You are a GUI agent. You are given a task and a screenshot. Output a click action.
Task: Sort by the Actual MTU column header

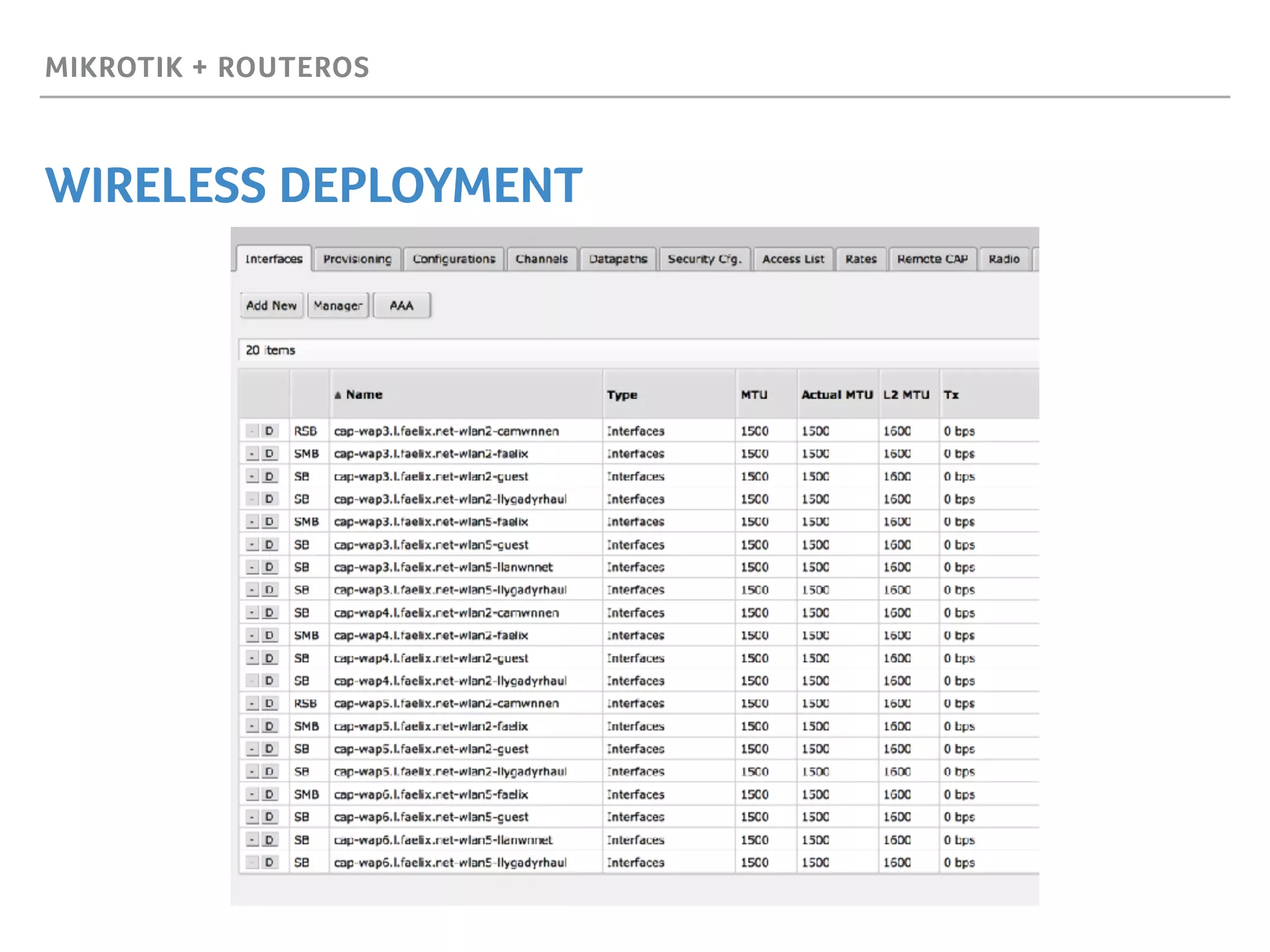tap(838, 394)
